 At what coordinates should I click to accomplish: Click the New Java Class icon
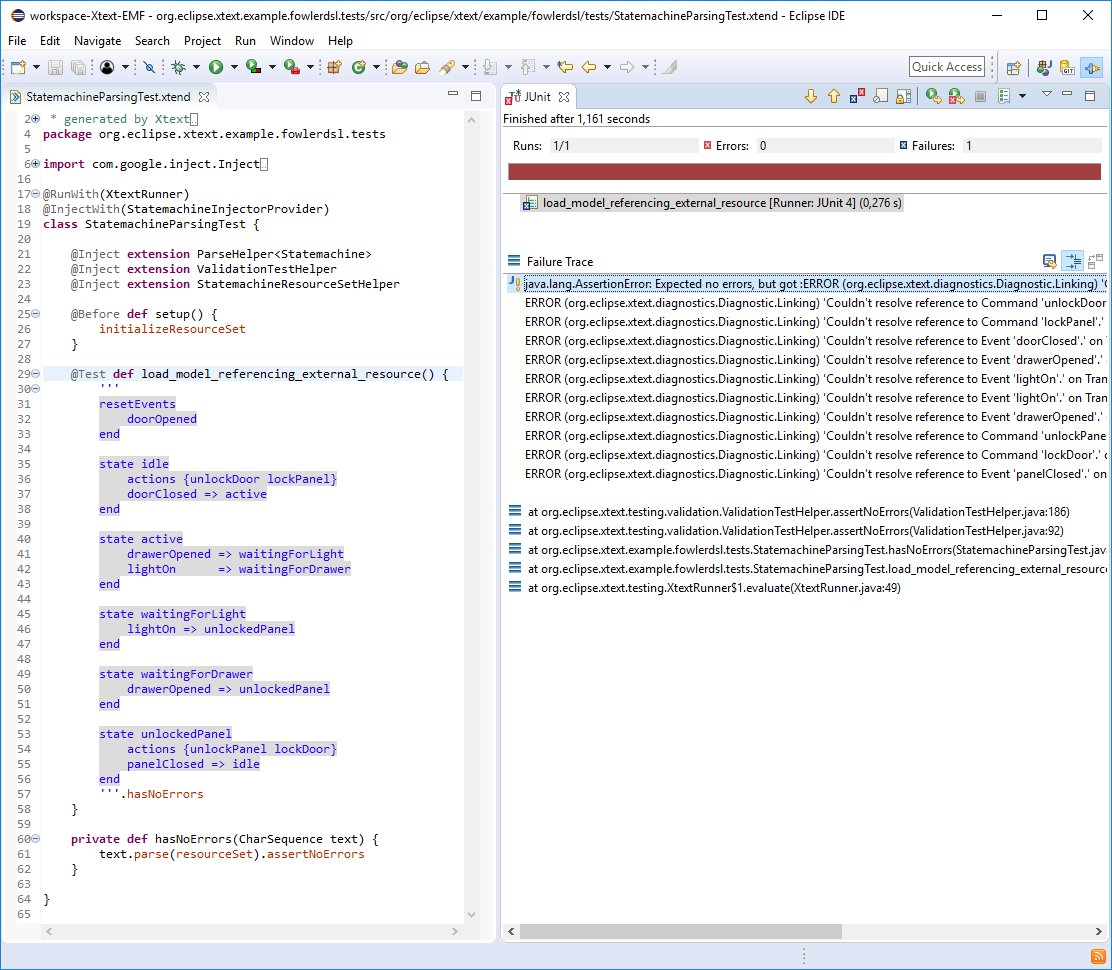pyautogui.click(x=359, y=67)
